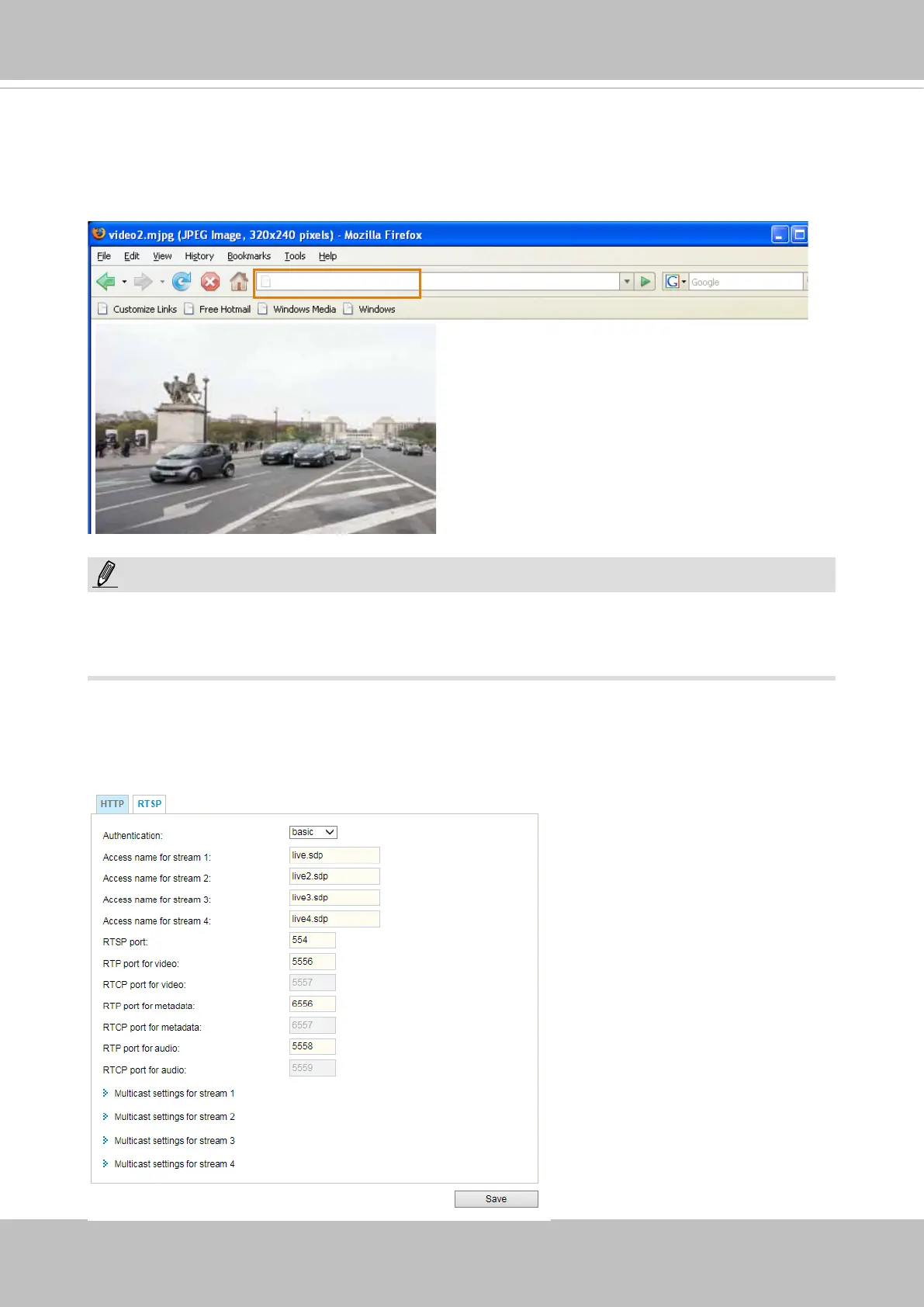
Task: Open the Free Hotmail bookmark
Action: [x=217, y=309]
